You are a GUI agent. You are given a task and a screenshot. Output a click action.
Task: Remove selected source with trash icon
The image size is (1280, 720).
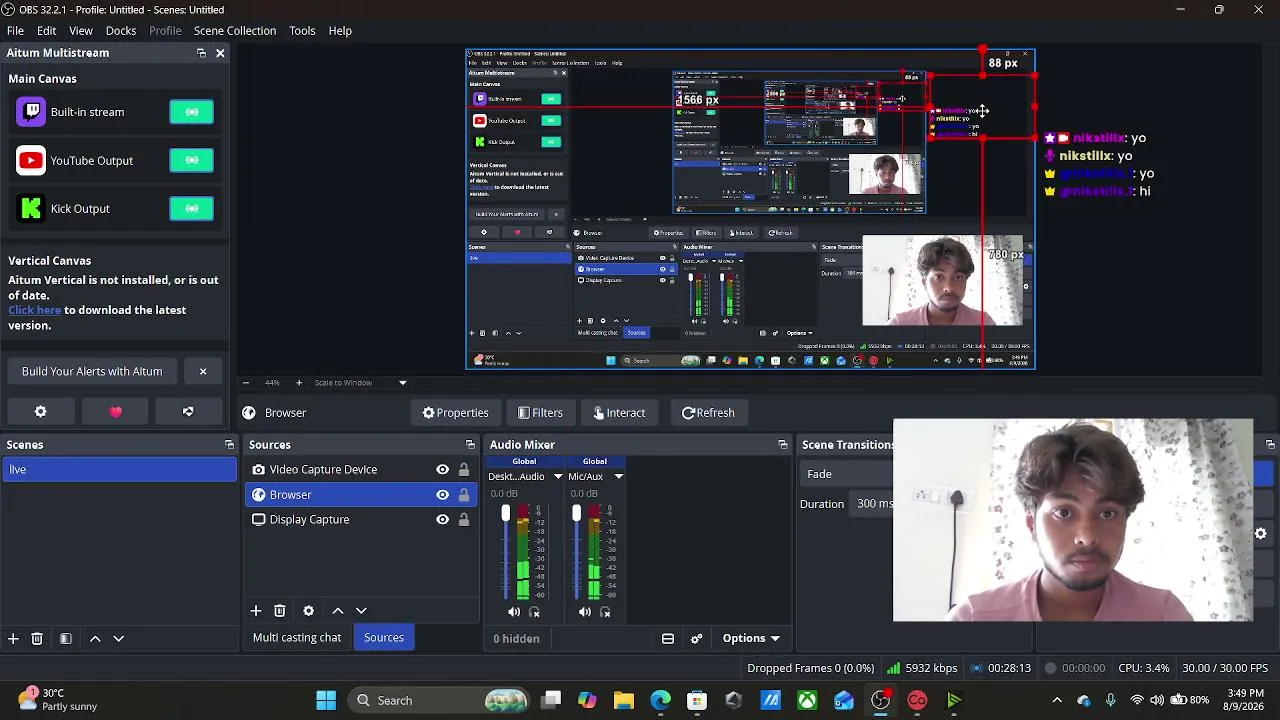click(280, 610)
